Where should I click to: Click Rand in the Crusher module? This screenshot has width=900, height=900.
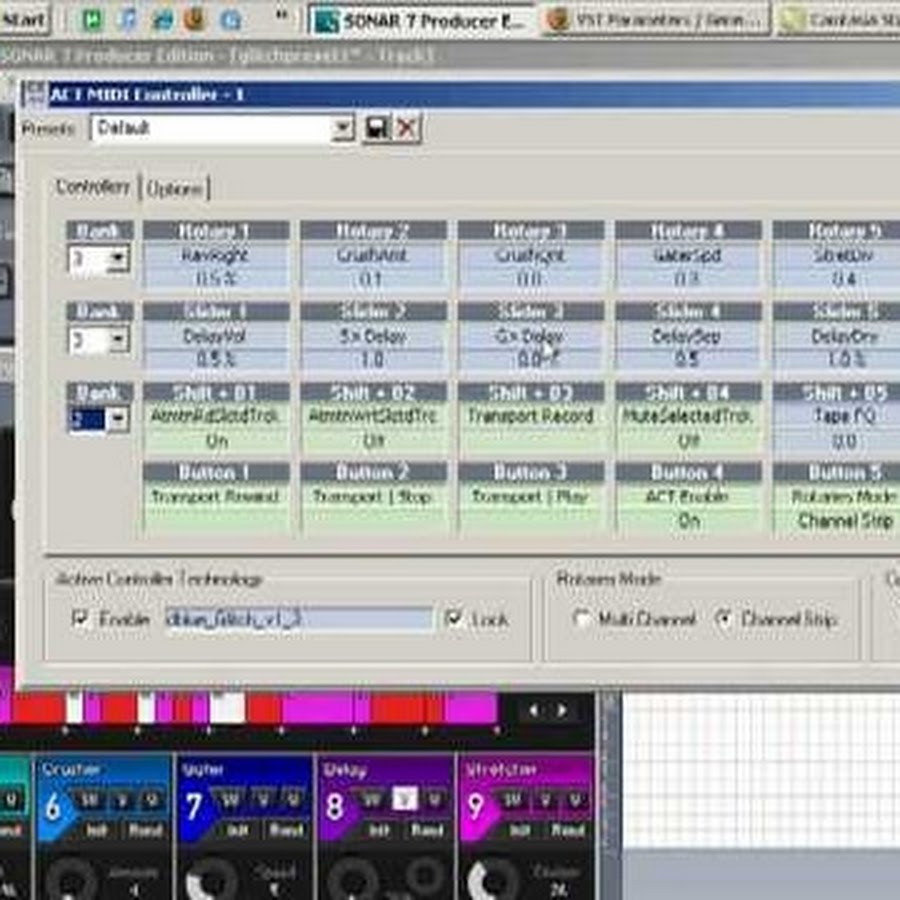coord(145,830)
